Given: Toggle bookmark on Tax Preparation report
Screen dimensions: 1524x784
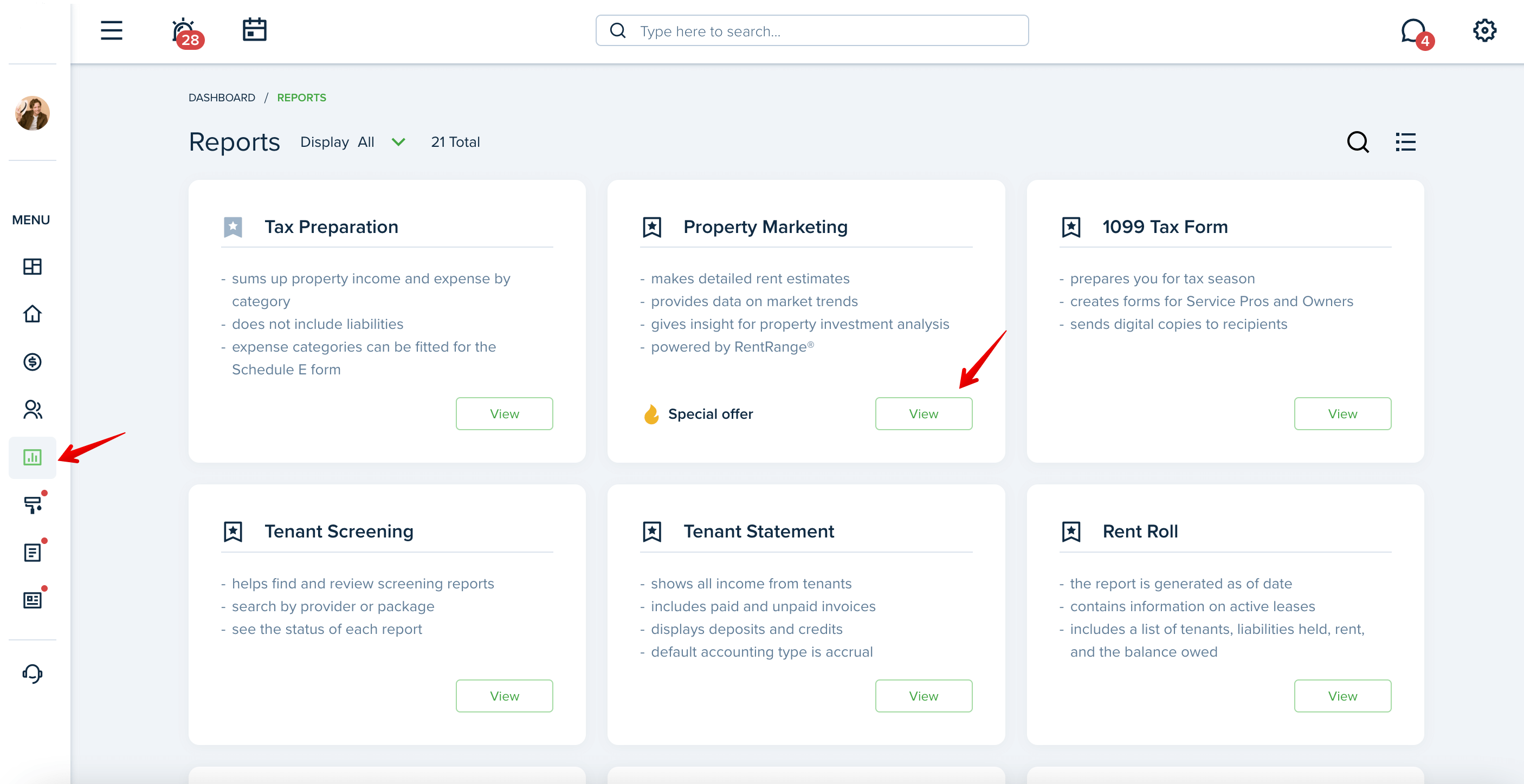Looking at the screenshot, I should (233, 227).
